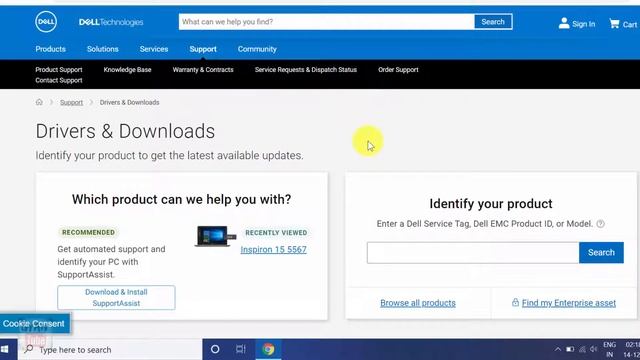Viewport: 640px width, 360px height.
Task: Click the Windows search magnifier icon
Action: coord(29,349)
